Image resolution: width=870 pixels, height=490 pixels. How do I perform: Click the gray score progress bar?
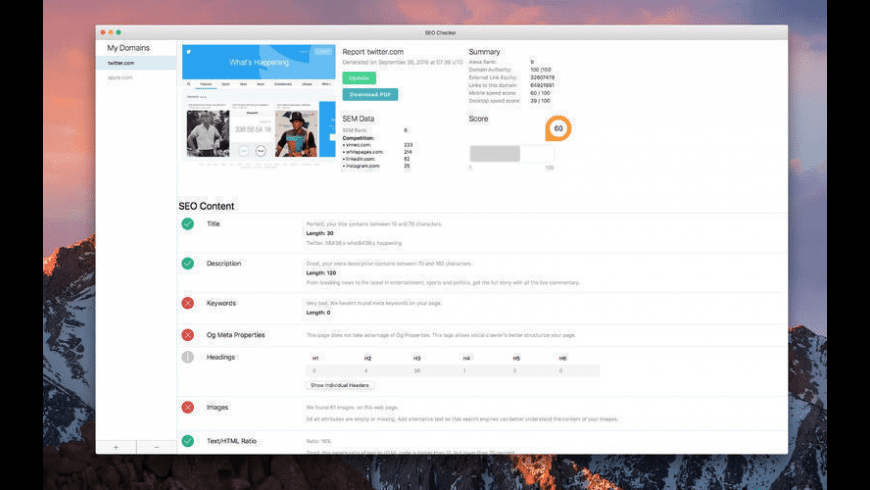click(x=512, y=154)
